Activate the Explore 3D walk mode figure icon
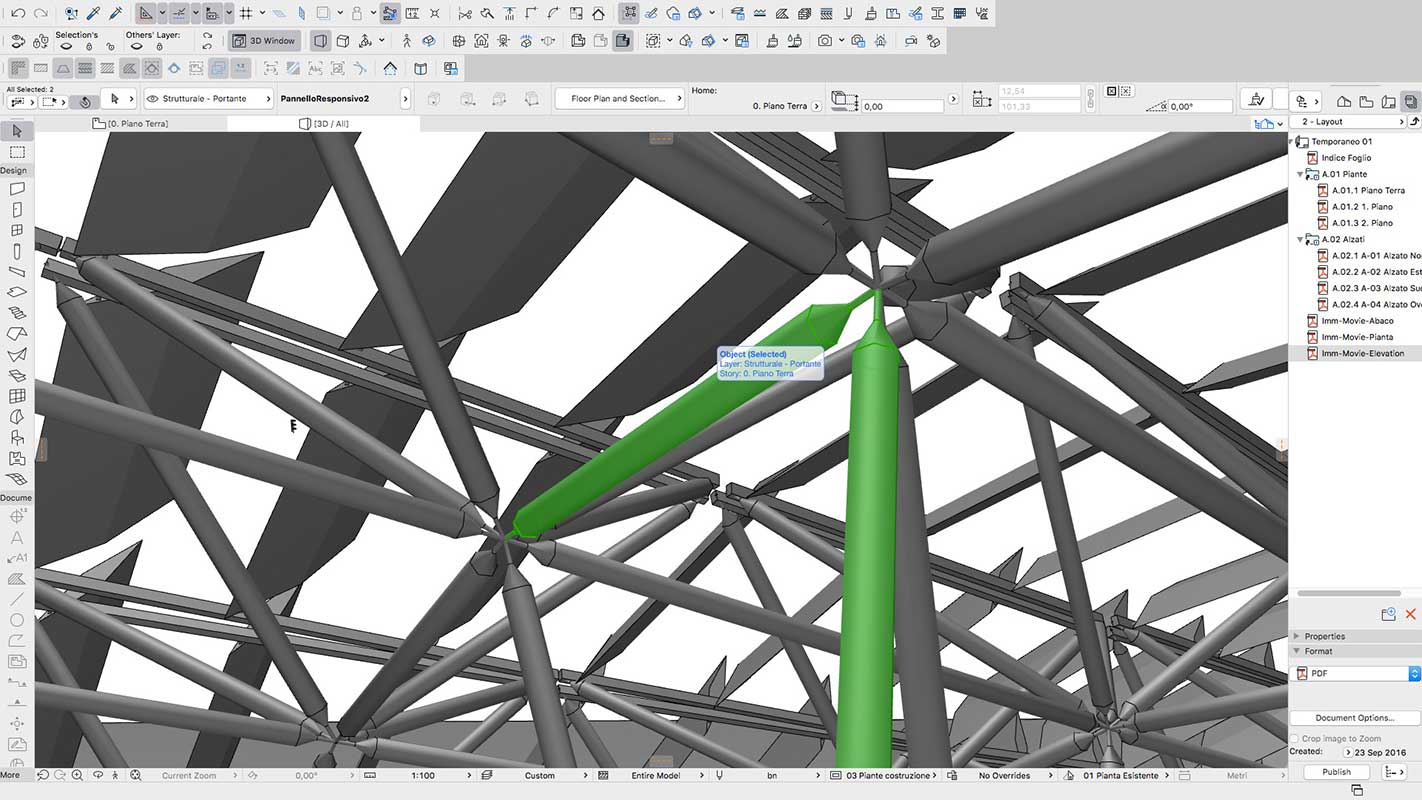The image size is (1422, 800). pyautogui.click(x=408, y=39)
